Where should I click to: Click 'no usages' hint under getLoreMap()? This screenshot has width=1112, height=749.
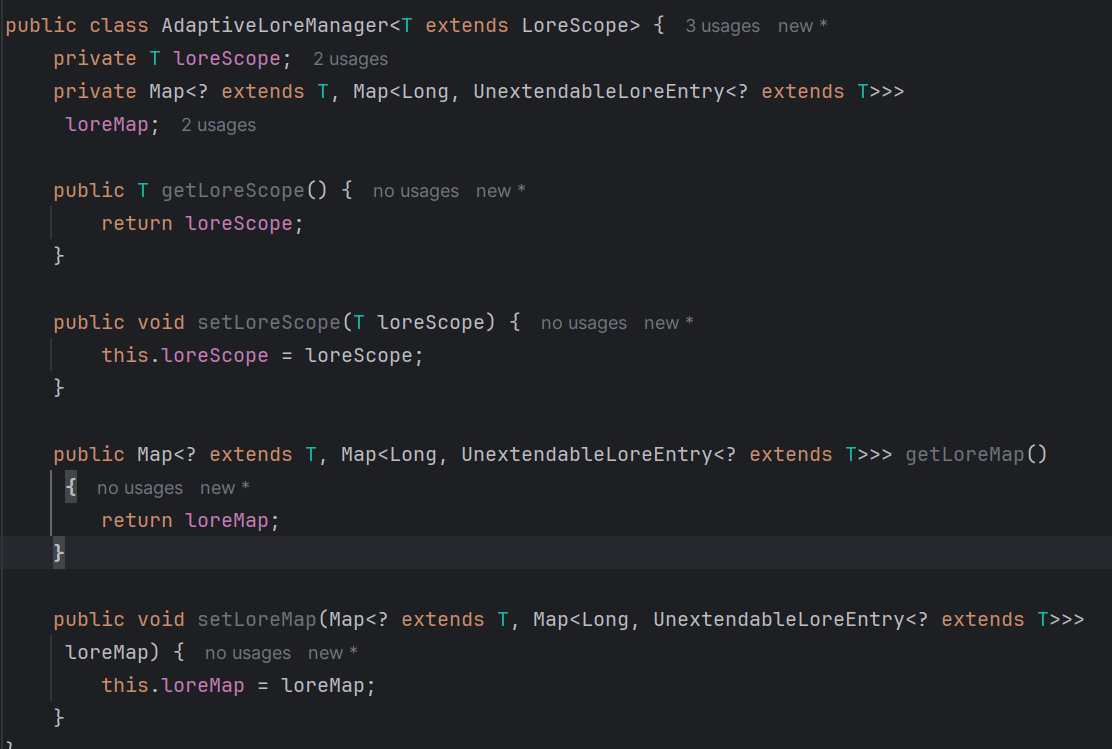point(140,488)
